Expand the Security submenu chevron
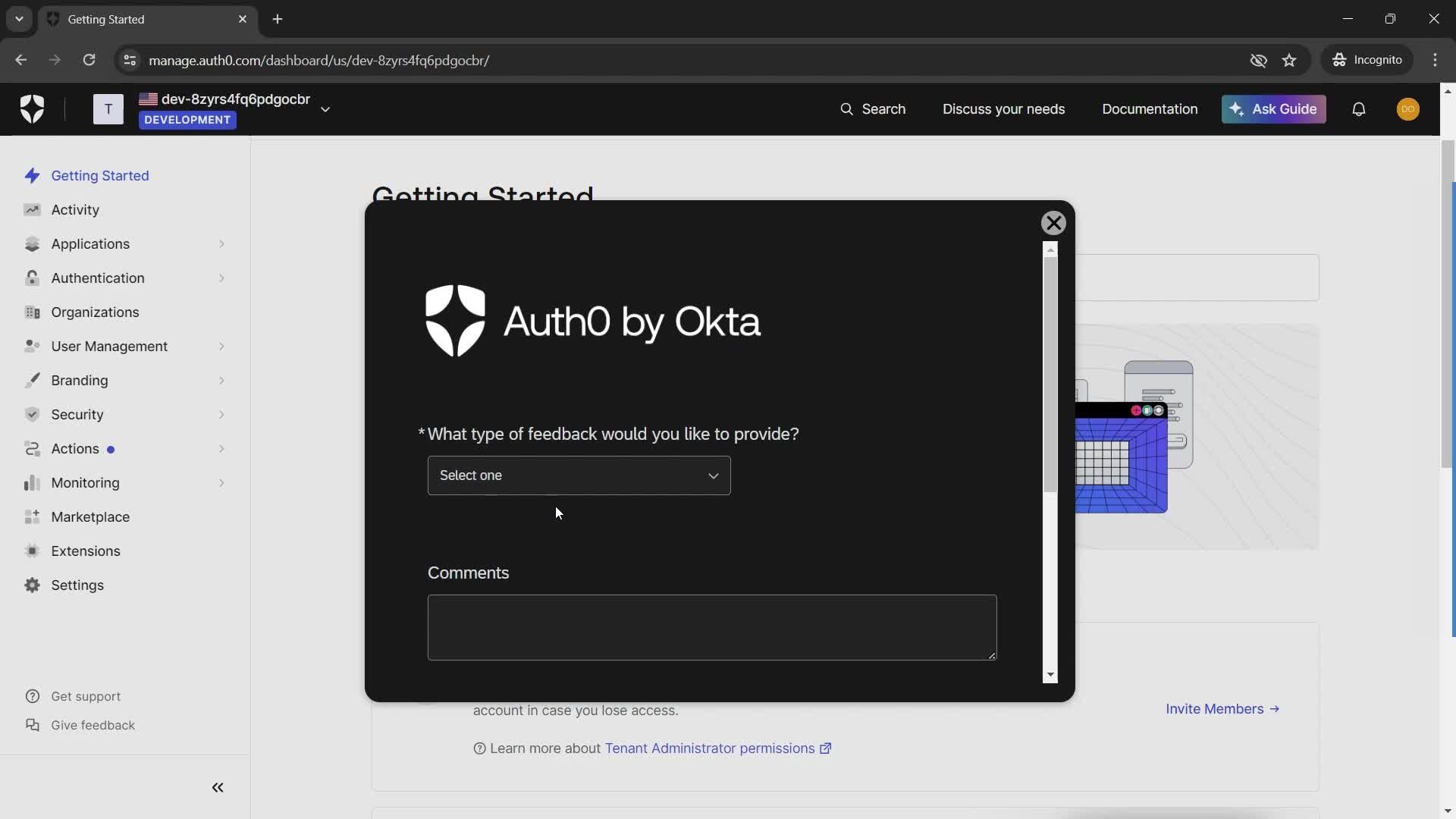The height and width of the screenshot is (819, 1456). click(x=221, y=415)
